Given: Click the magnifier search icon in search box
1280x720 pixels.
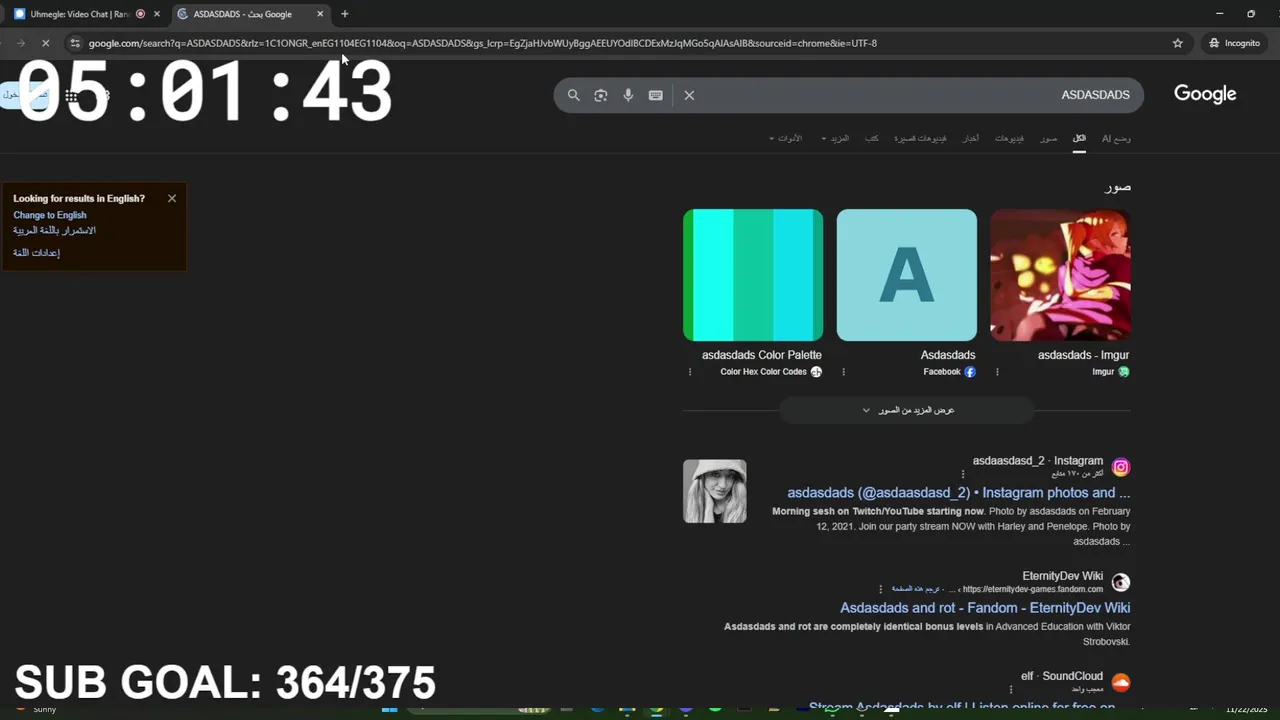Looking at the screenshot, I should [x=573, y=95].
